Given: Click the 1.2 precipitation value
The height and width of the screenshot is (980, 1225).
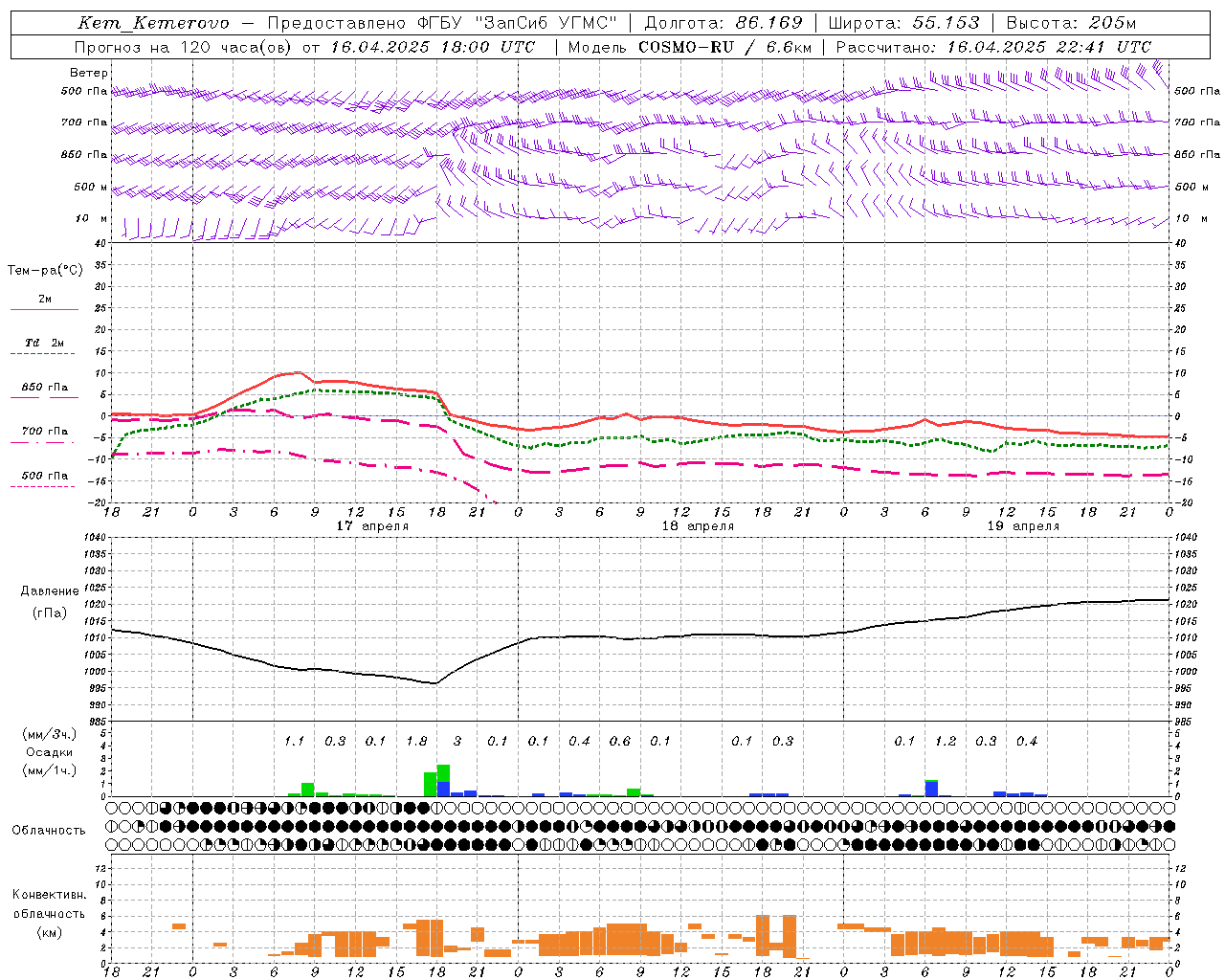Looking at the screenshot, I should 946,742.
